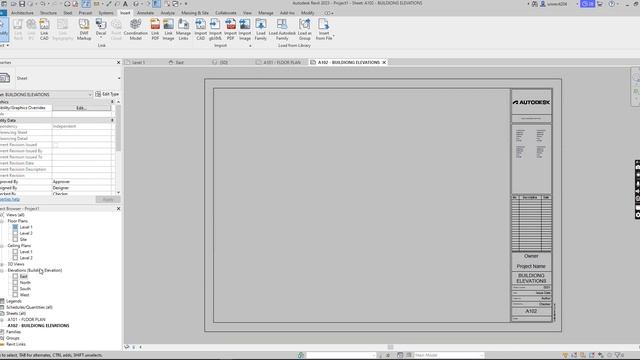Click the Point Cloud icon
This screenshot has width=640, height=360.
(116, 29)
